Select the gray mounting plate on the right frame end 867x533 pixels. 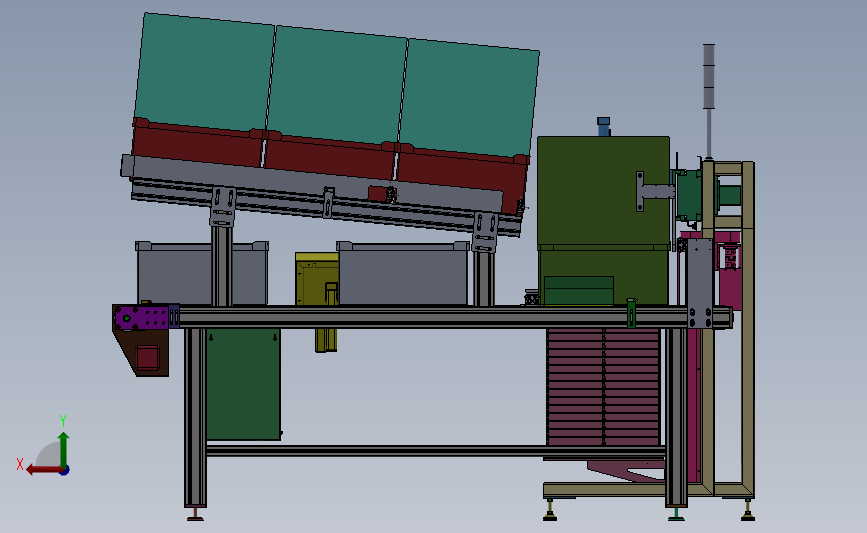(699, 283)
